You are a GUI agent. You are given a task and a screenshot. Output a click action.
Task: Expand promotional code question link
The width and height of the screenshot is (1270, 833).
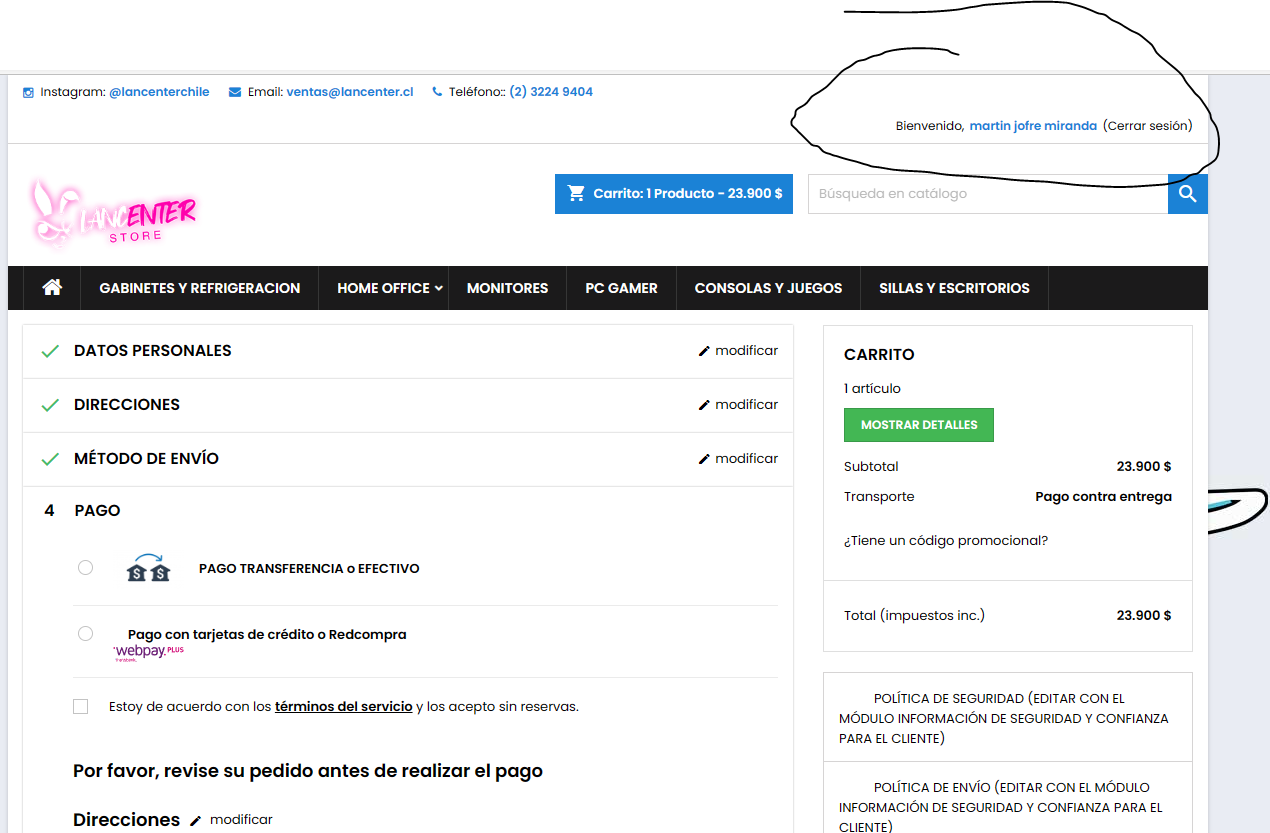(946, 541)
